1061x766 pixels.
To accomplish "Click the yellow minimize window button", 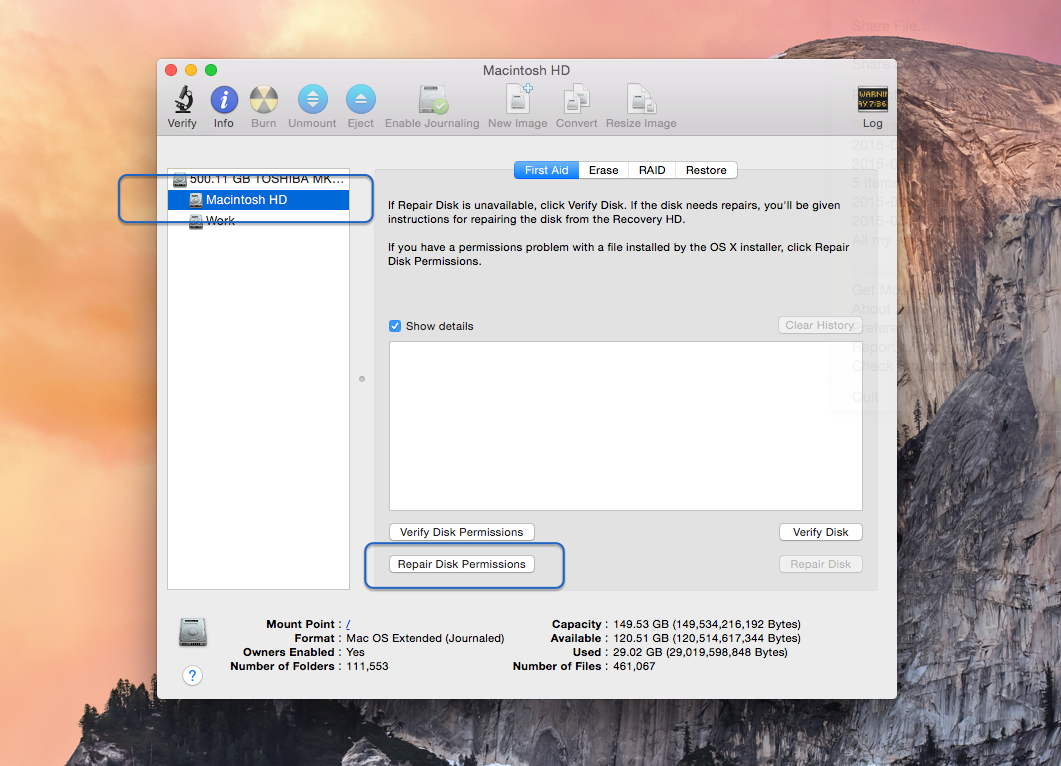I will click(x=191, y=70).
